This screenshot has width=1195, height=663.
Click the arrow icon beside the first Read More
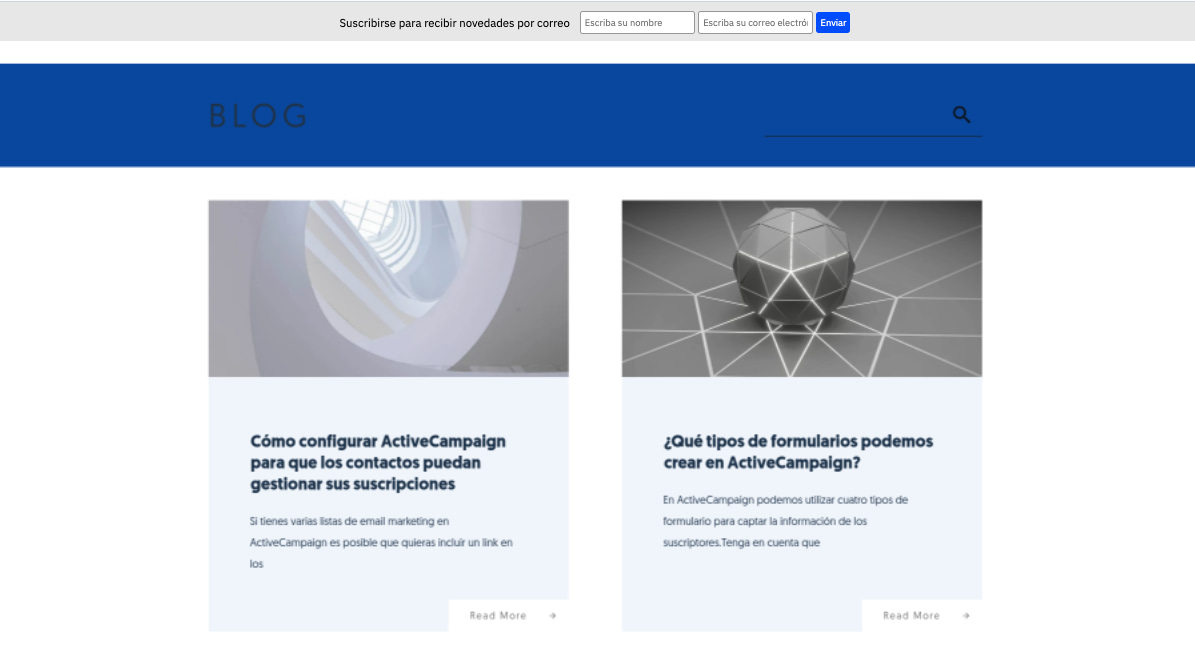(x=552, y=616)
